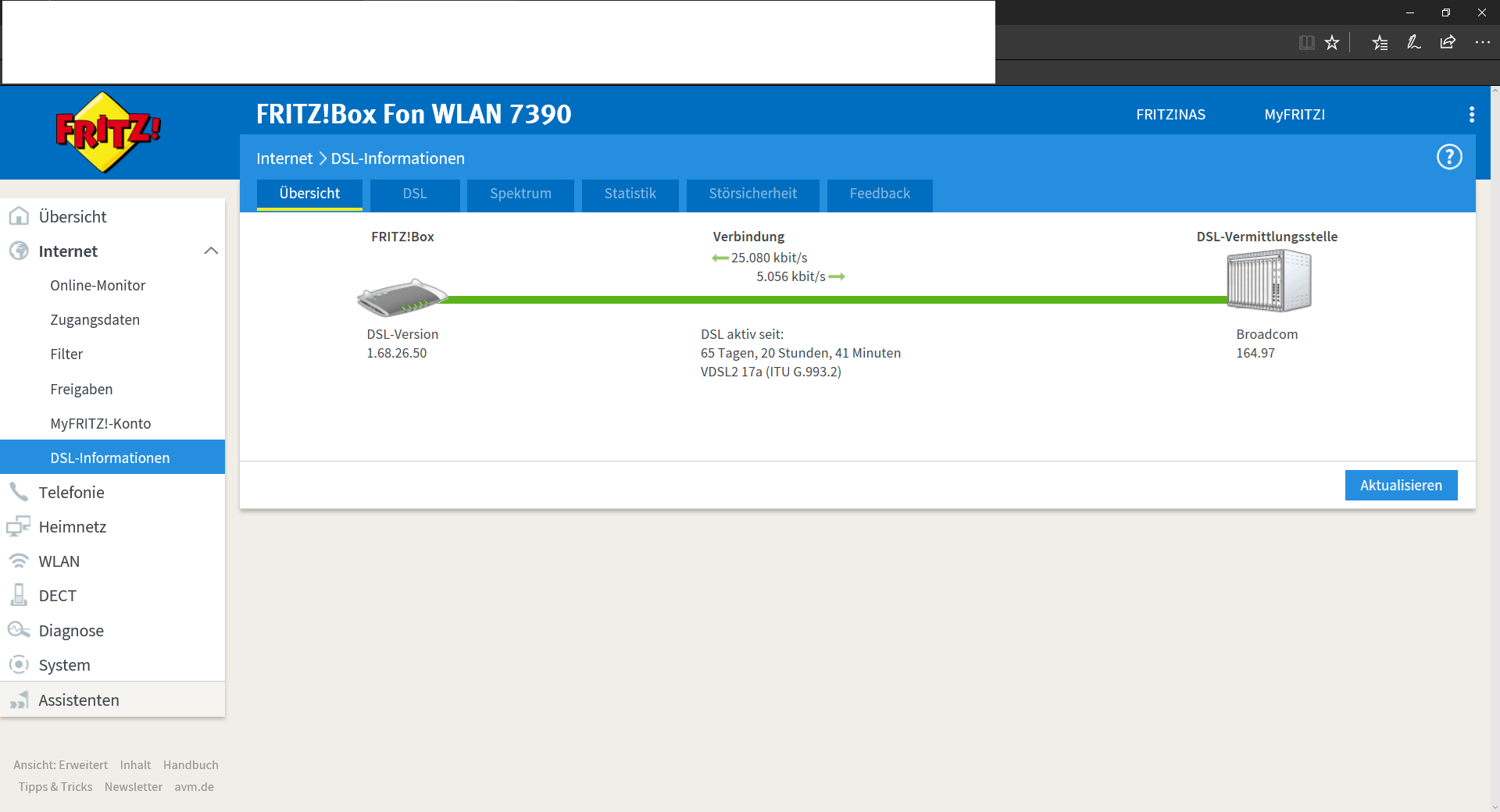This screenshot has width=1500, height=812.
Task: Click the 25.080 kbit/s downstream value
Action: point(769,258)
